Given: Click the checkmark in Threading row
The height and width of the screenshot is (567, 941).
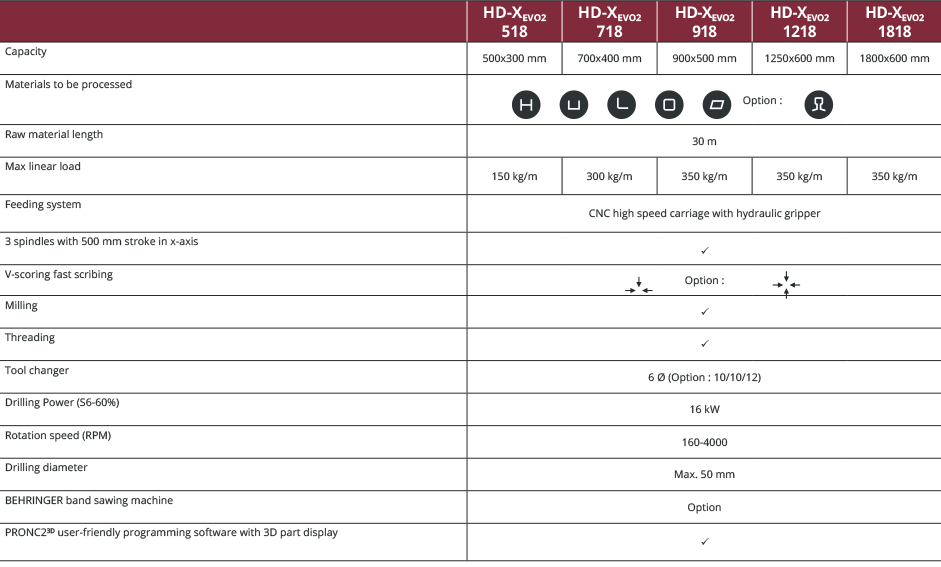Looking at the screenshot, I should coord(705,344).
